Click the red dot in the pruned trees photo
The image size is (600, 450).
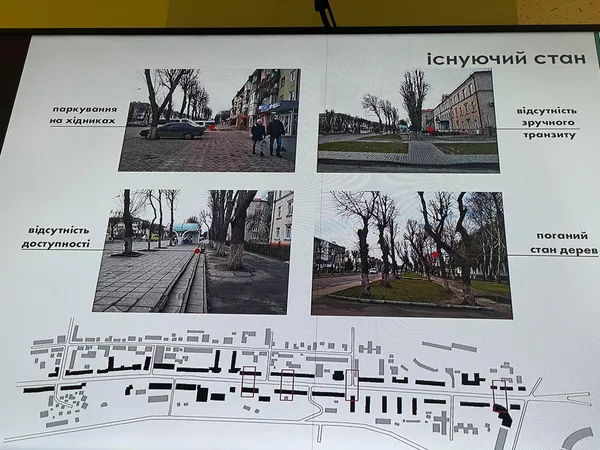pos(435,254)
